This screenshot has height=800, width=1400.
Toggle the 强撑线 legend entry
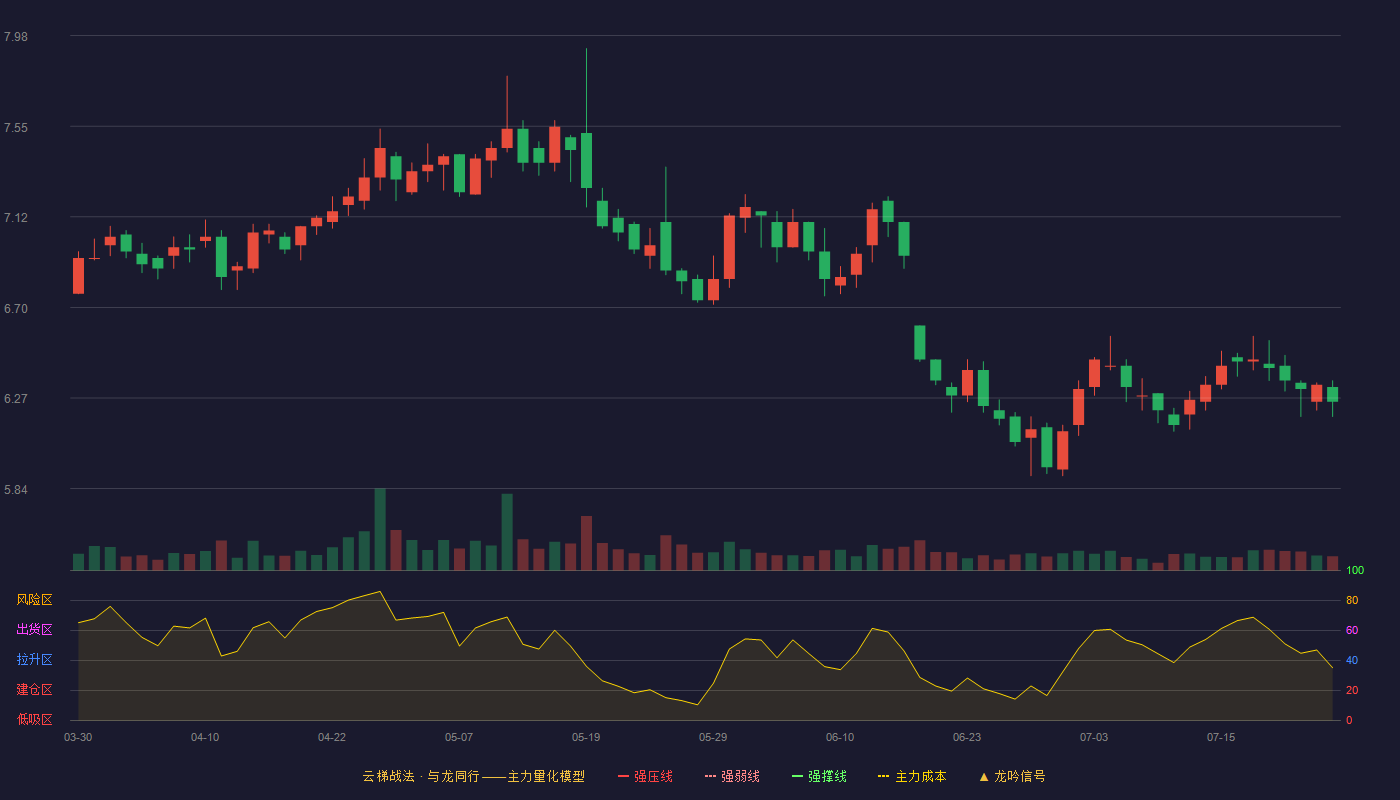tap(819, 776)
